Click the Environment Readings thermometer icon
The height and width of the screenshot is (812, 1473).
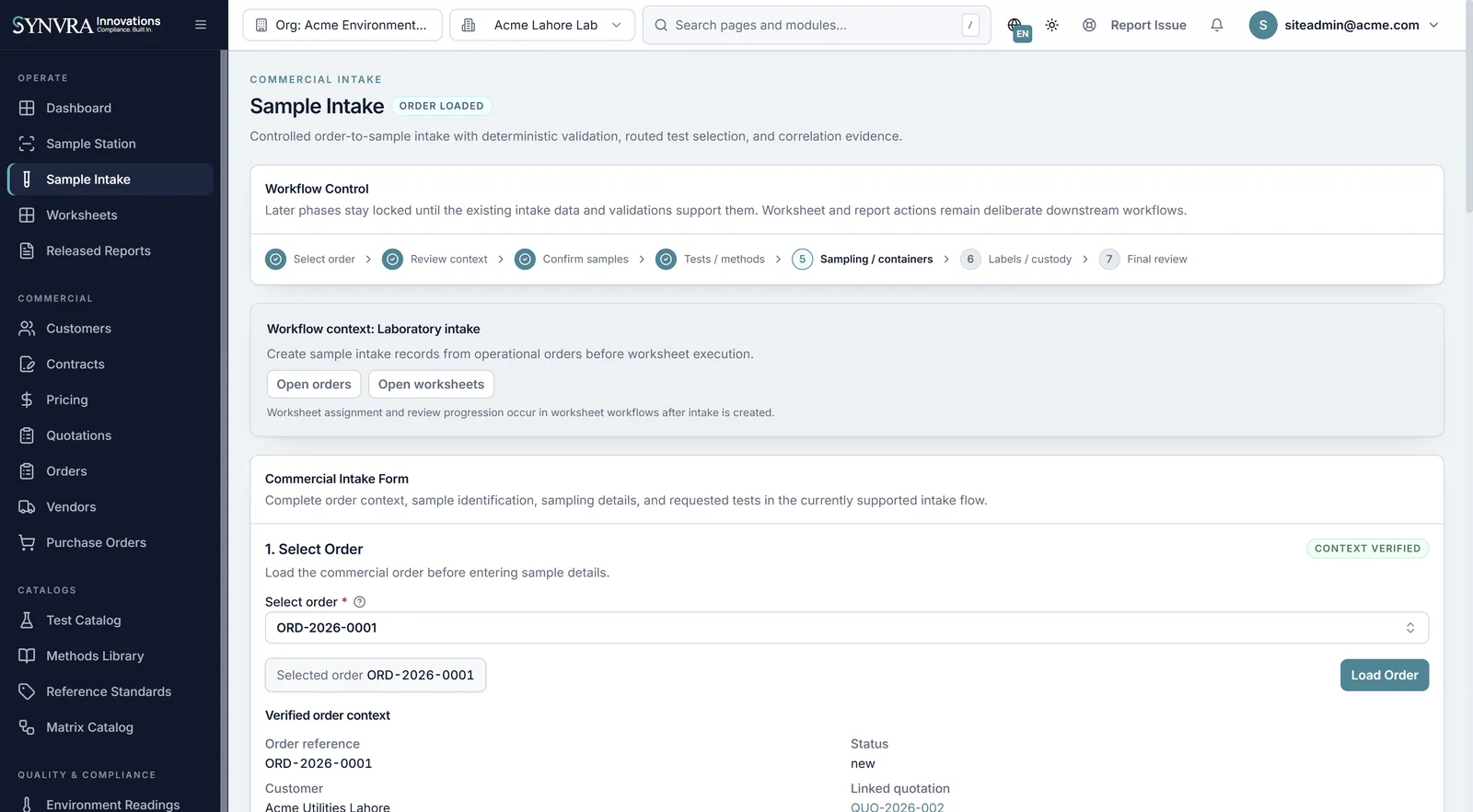point(27,805)
